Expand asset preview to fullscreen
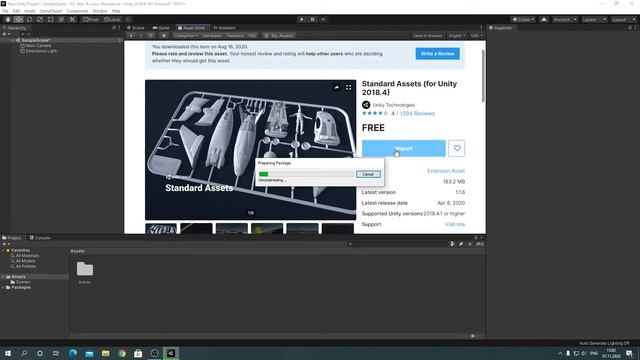Image resolution: width=640 pixels, height=360 pixels. pyautogui.click(x=348, y=87)
